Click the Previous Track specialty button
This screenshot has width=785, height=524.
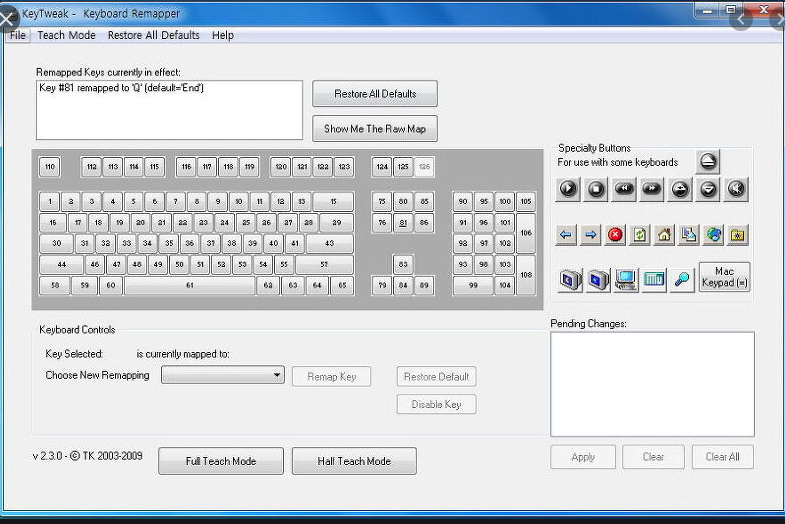624,189
